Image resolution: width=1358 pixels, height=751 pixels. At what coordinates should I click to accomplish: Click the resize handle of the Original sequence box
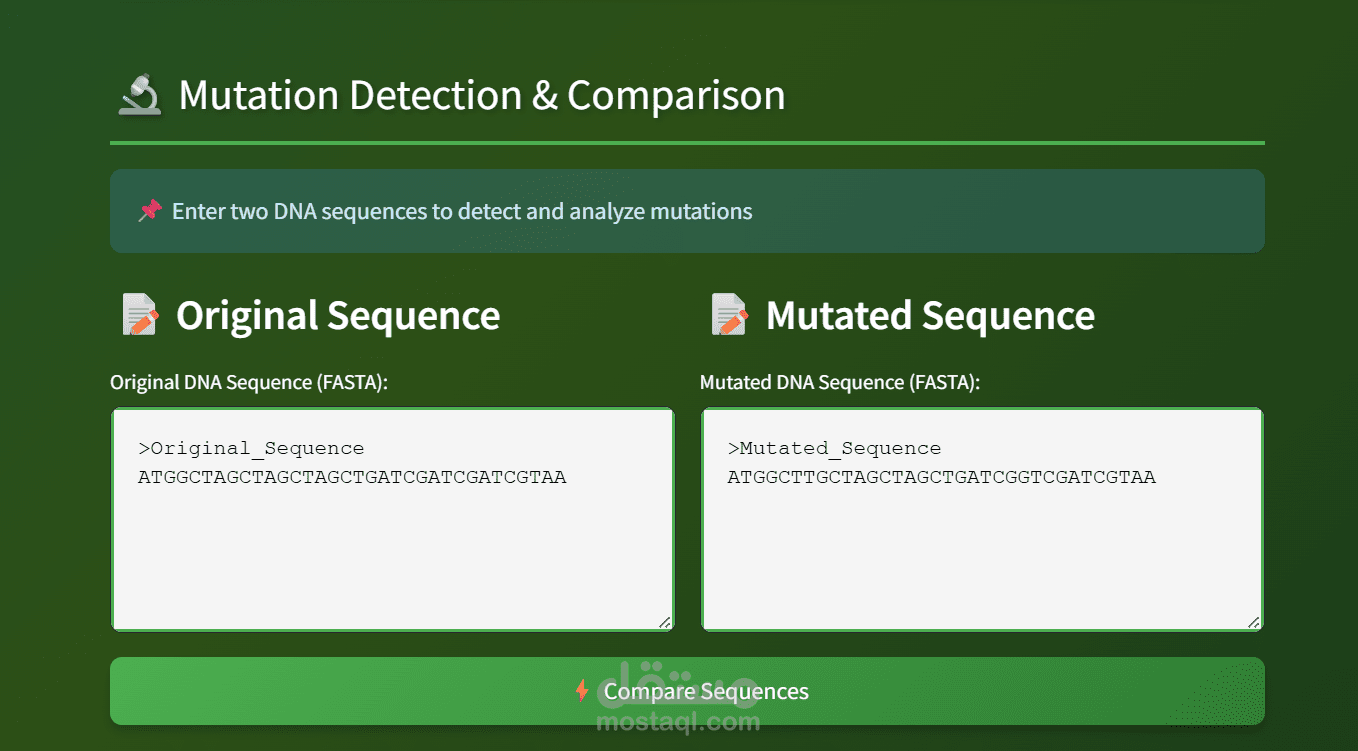click(665, 622)
